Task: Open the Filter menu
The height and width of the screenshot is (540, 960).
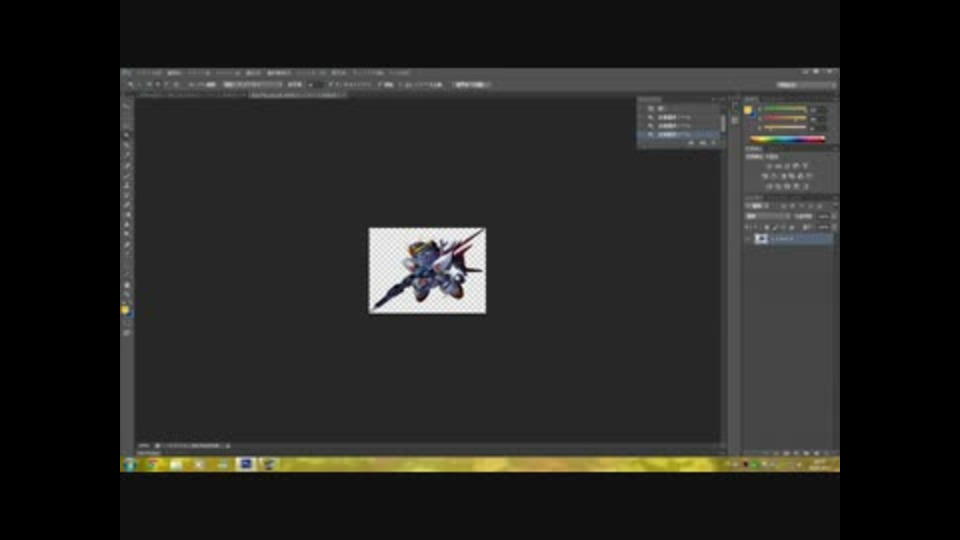Action: [311, 73]
